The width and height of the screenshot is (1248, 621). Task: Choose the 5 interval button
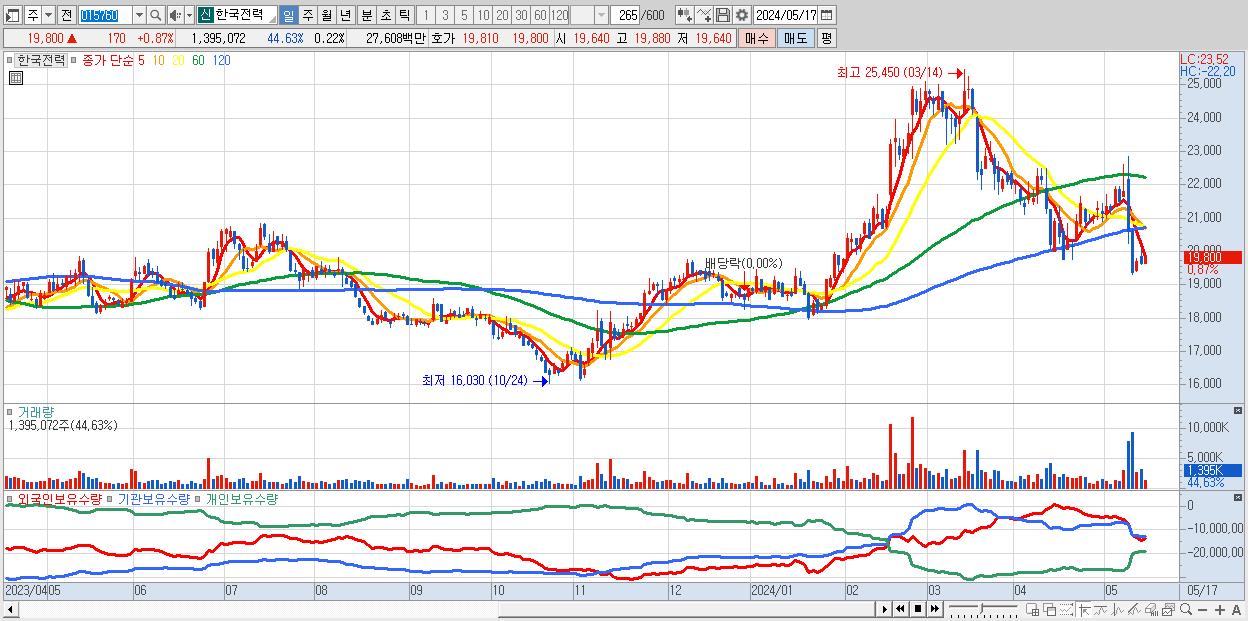pos(464,15)
